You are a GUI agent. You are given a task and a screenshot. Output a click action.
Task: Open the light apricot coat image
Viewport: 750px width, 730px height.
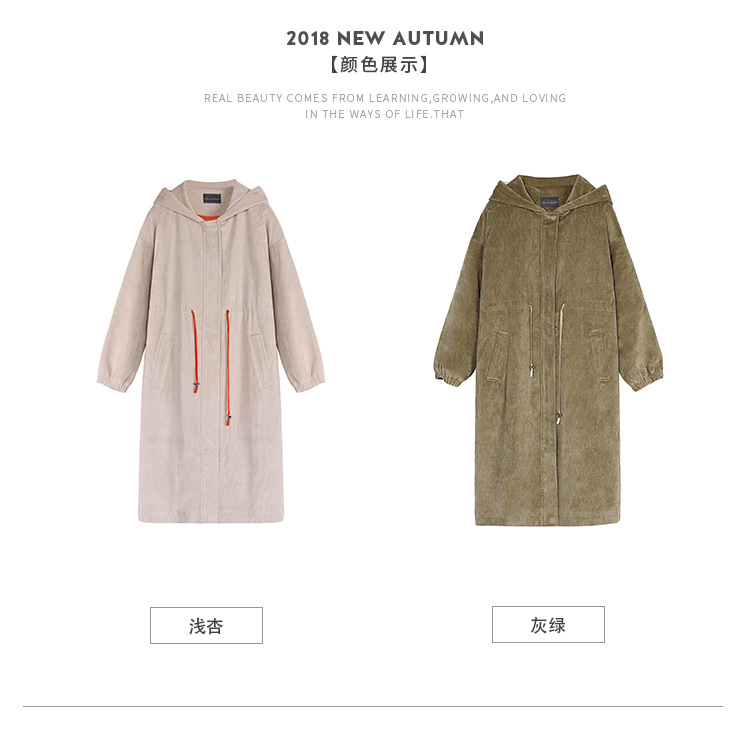click(211, 351)
